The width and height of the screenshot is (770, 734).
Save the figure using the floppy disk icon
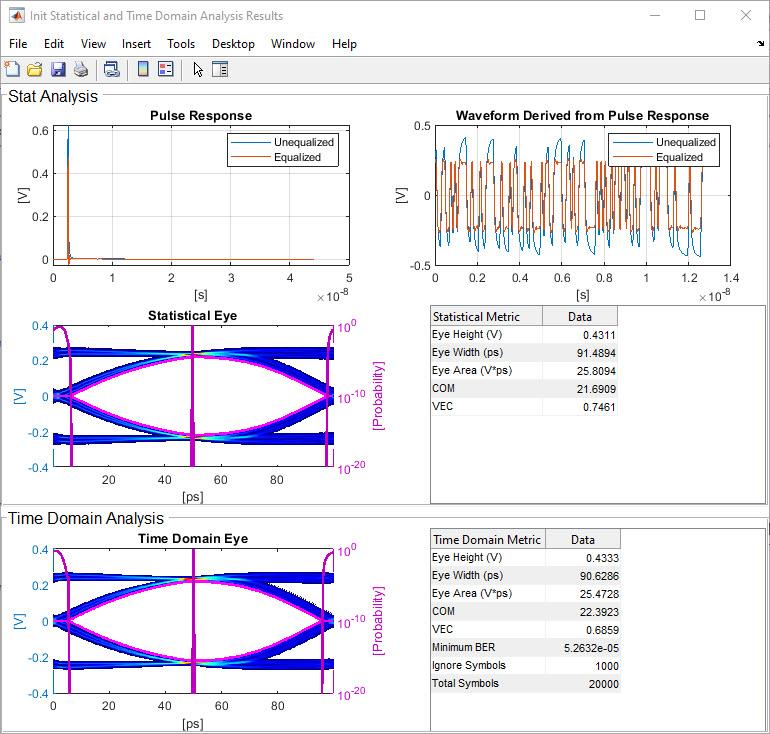coord(58,69)
